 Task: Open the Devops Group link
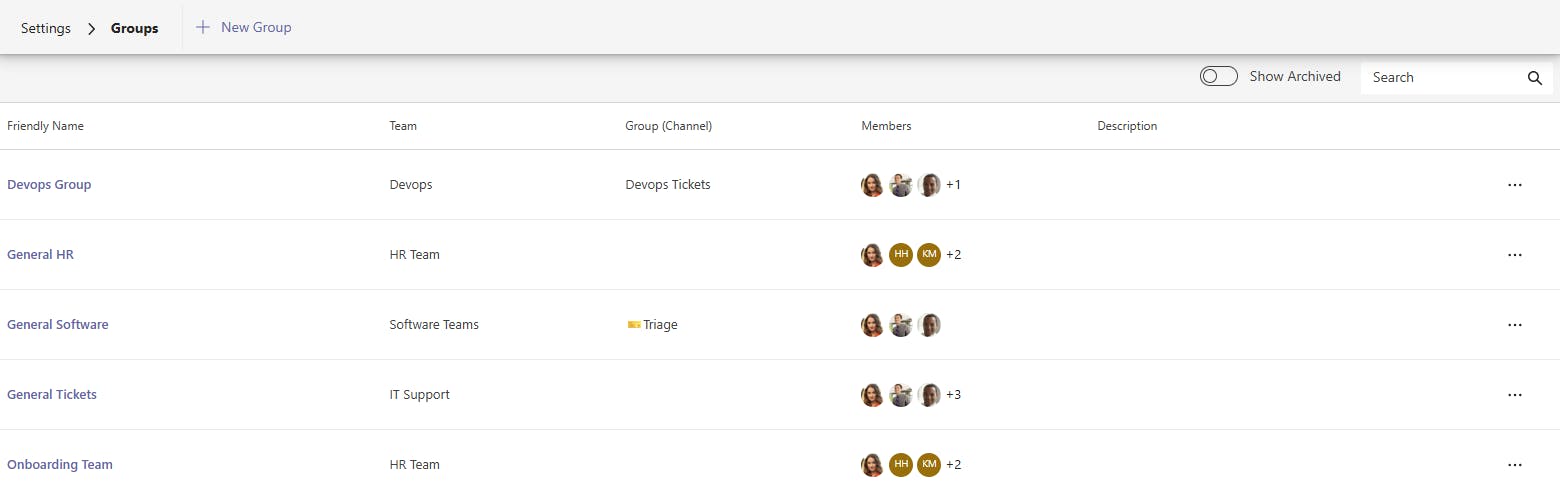[x=49, y=185]
